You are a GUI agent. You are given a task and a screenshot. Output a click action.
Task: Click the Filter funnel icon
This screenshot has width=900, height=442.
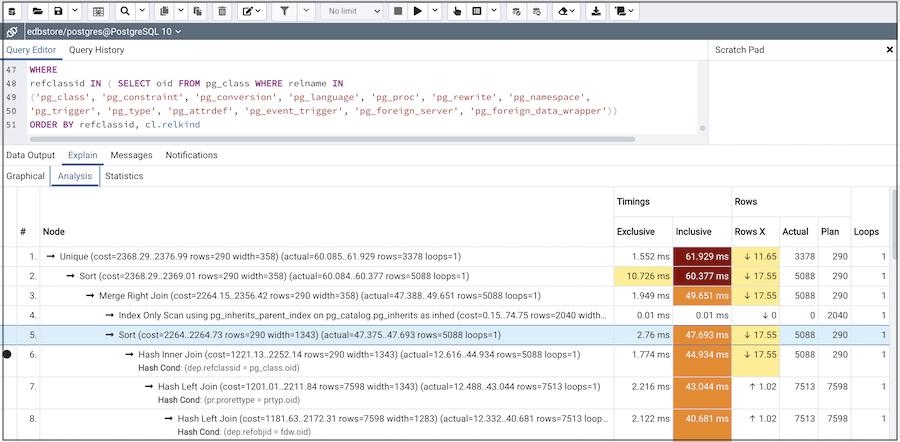(x=284, y=11)
